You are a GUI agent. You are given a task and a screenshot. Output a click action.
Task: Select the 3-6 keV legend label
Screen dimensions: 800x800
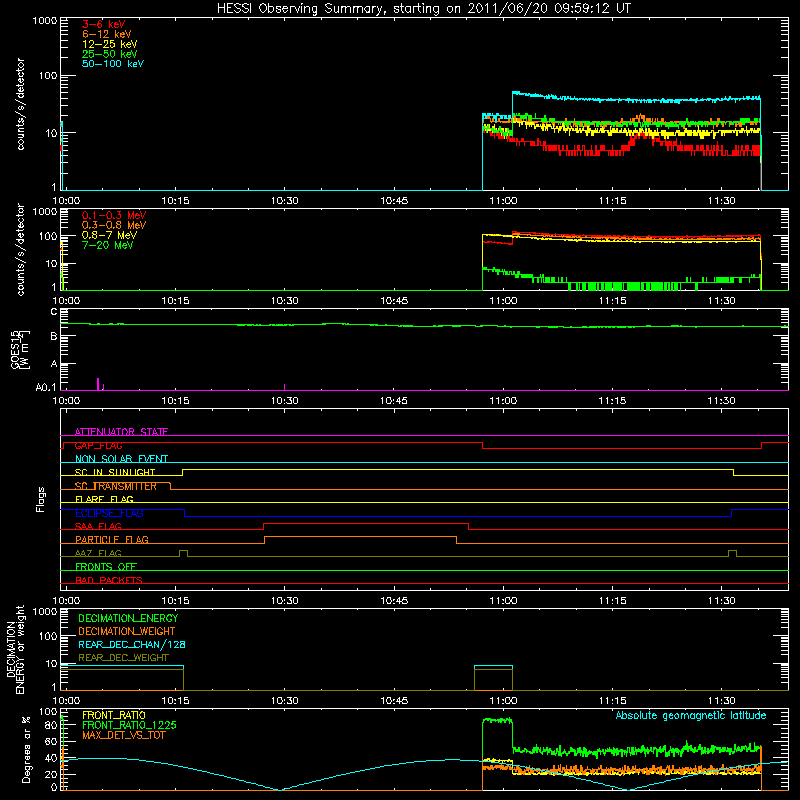point(104,24)
